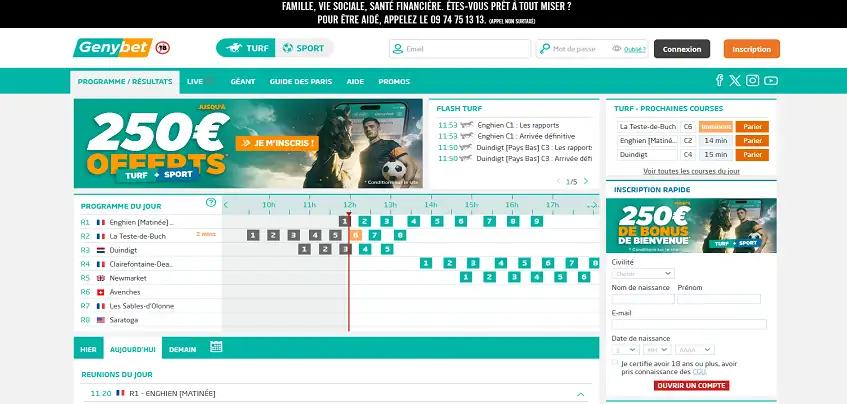Click the help question mark in Programme du jour

tap(211, 203)
